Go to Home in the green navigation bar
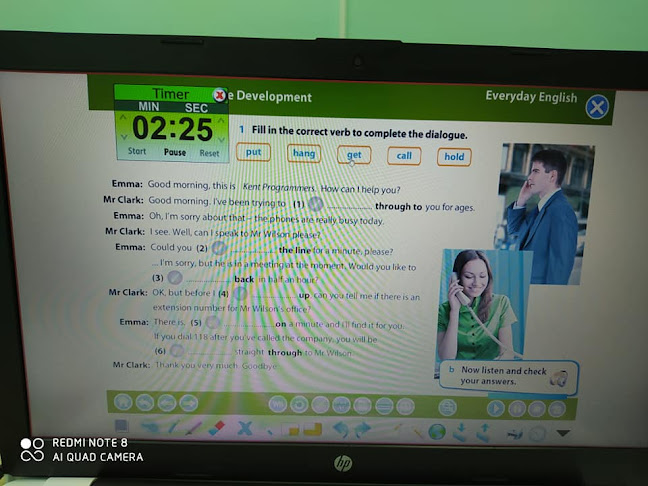 coord(123,402)
